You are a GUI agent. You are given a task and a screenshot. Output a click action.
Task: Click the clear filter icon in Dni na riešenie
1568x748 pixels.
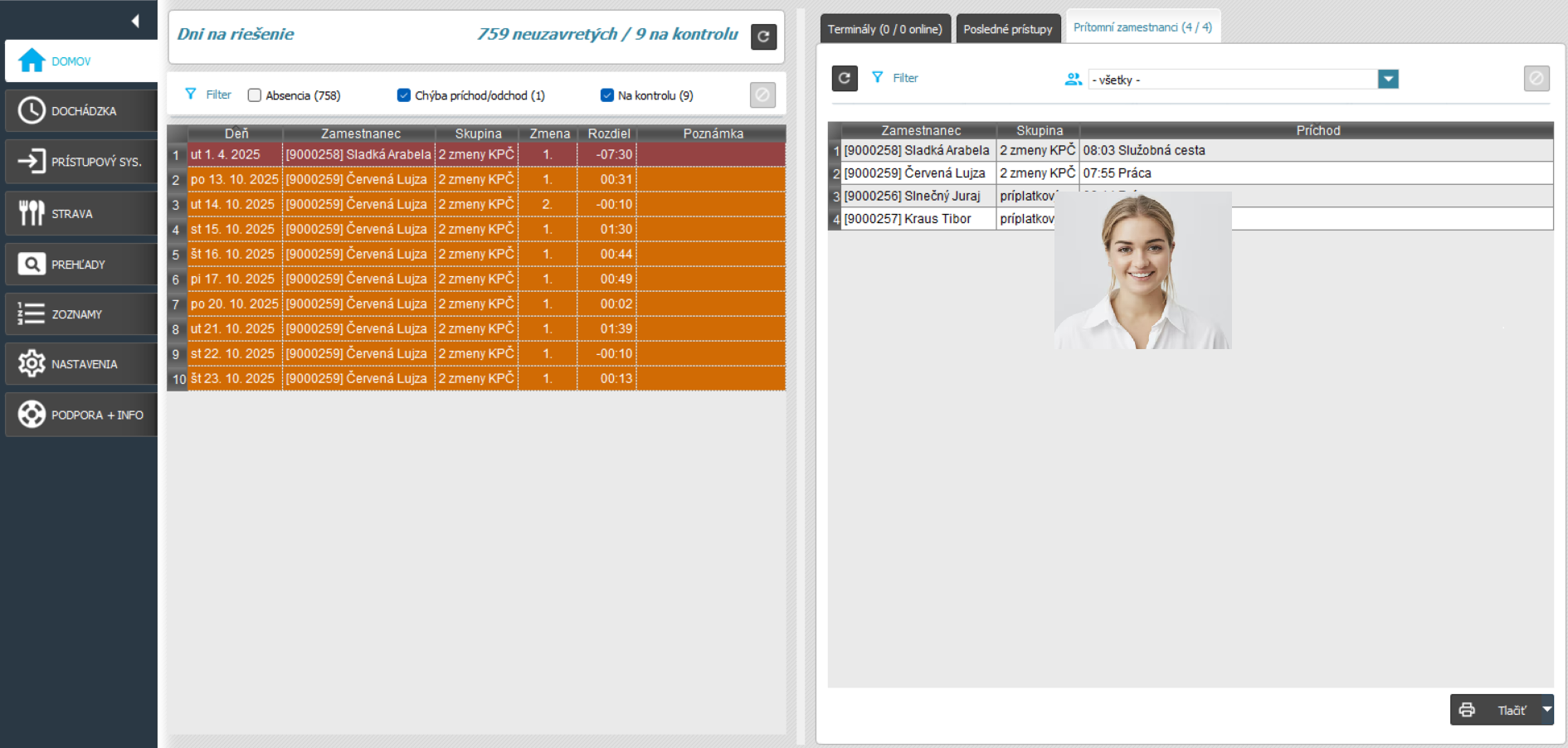(762, 95)
